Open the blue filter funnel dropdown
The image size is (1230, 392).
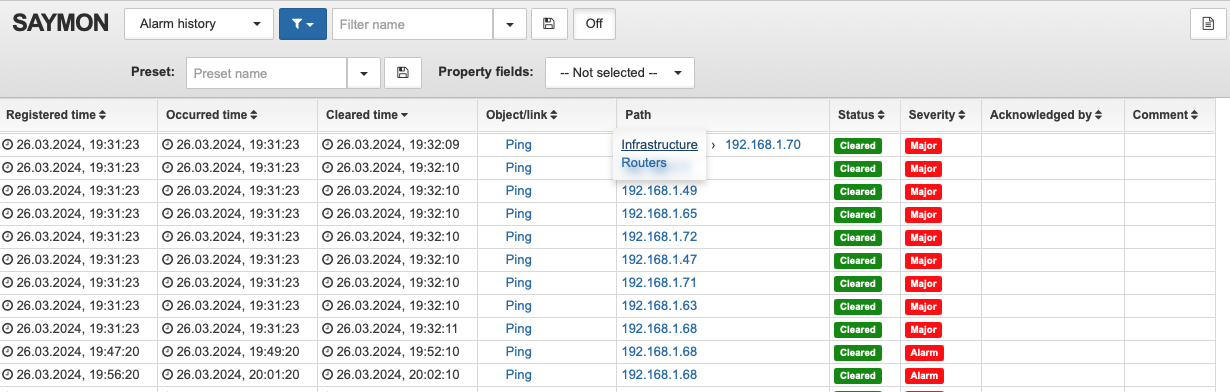[x=303, y=23]
